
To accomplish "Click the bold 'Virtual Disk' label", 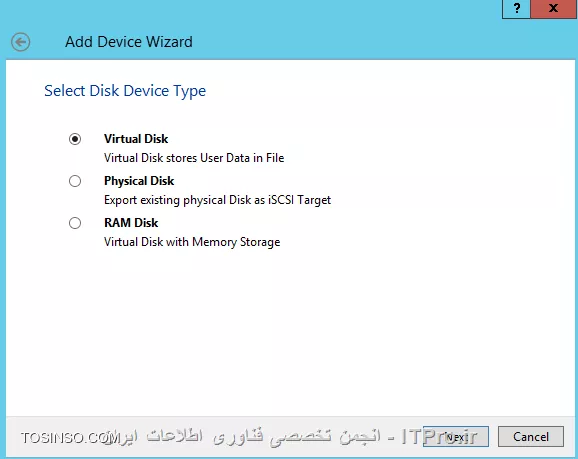I will tap(136, 139).
